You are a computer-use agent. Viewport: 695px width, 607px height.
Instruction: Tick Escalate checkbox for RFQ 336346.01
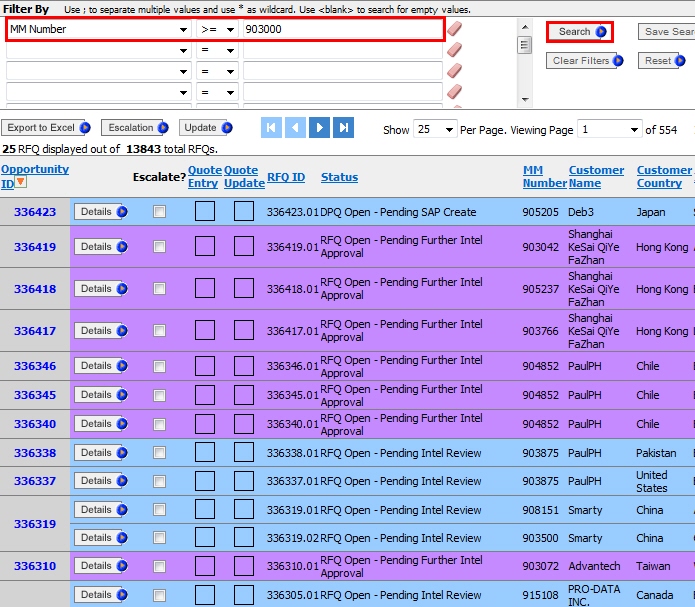point(160,366)
